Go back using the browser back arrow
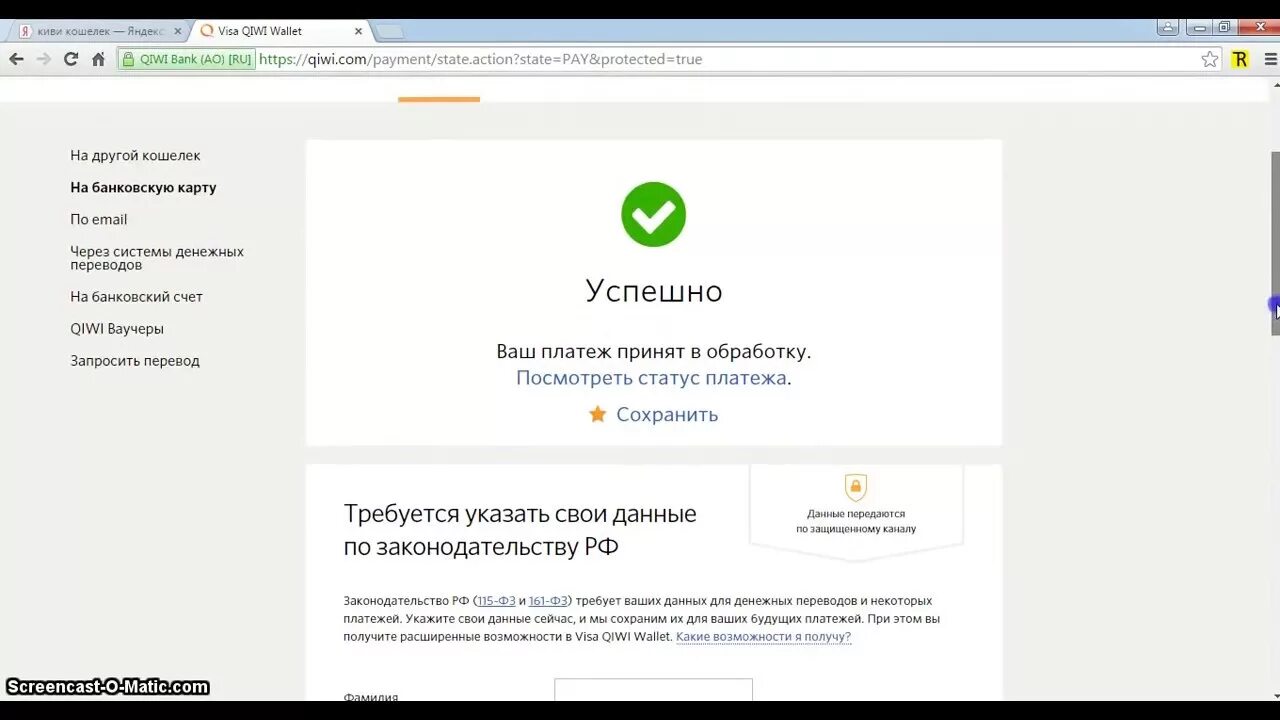Image resolution: width=1280 pixels, height=720 pixels. coord(16,59)
